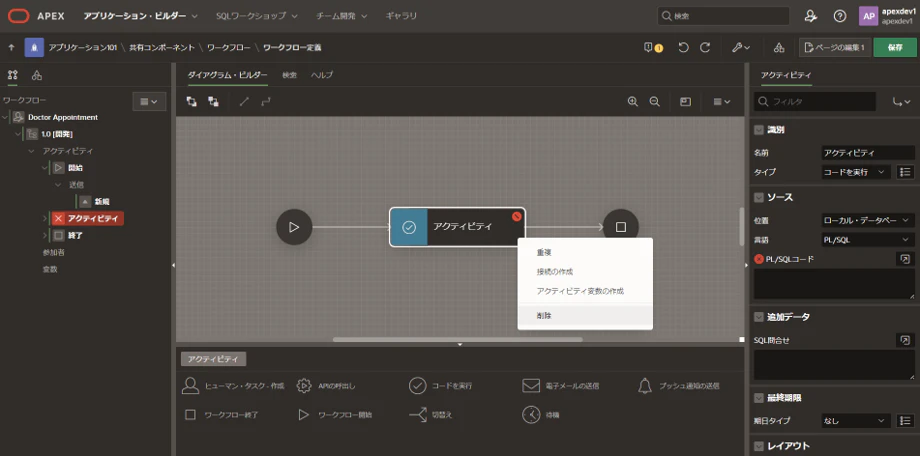The image size is (920, 456).
Task: Toggle the diagram navigator window icon
Action: pyautogui.click(x=685, y=102)
